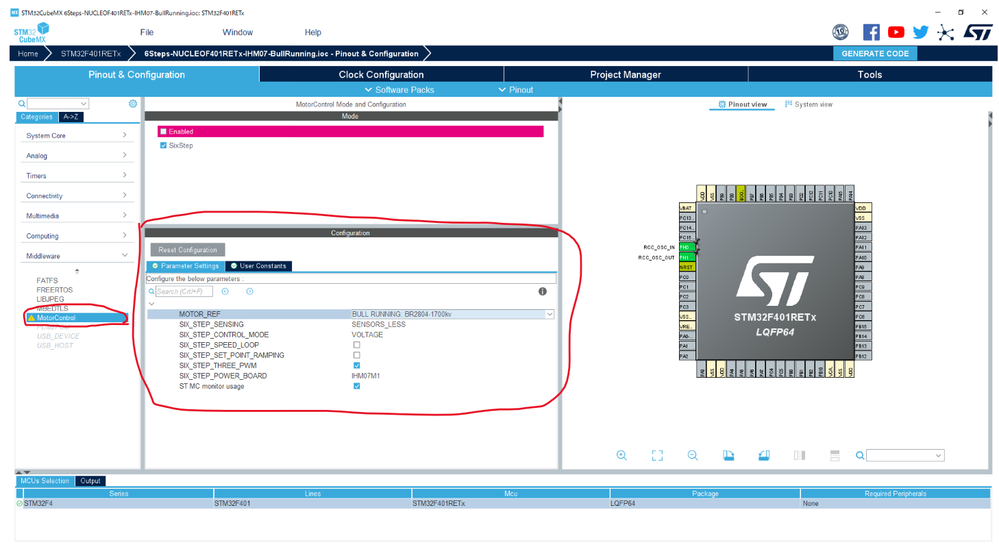Expand System Core category
Viewport: 999px width, 552px height.
tap(76, 135)
